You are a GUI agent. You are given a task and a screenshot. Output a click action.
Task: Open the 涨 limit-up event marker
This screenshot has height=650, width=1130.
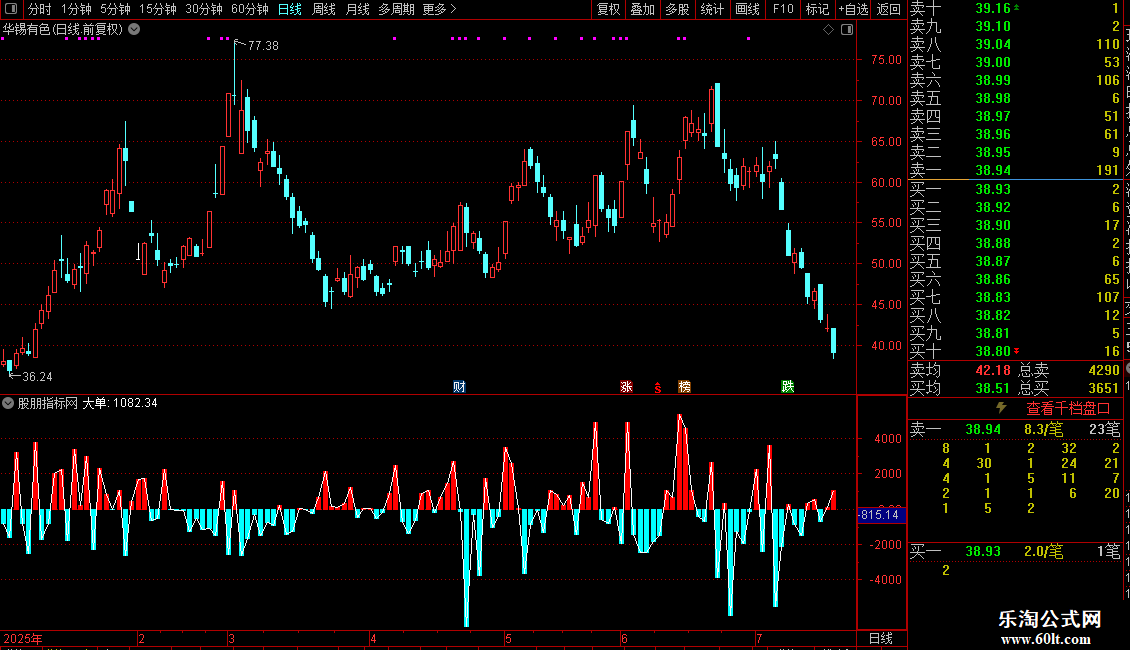(x=626, y=387)
